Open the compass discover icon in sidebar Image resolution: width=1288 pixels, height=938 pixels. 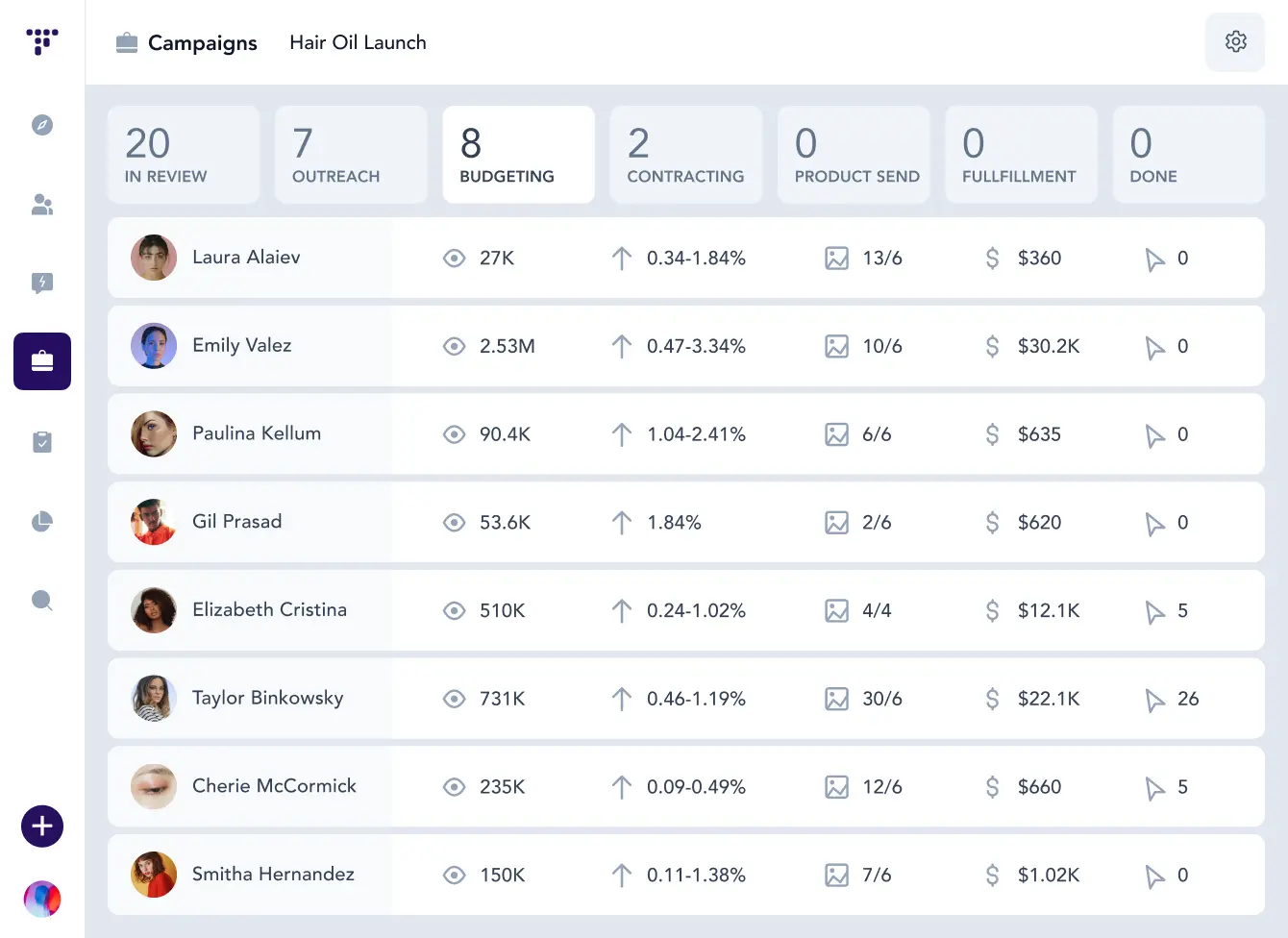point(42,125)
